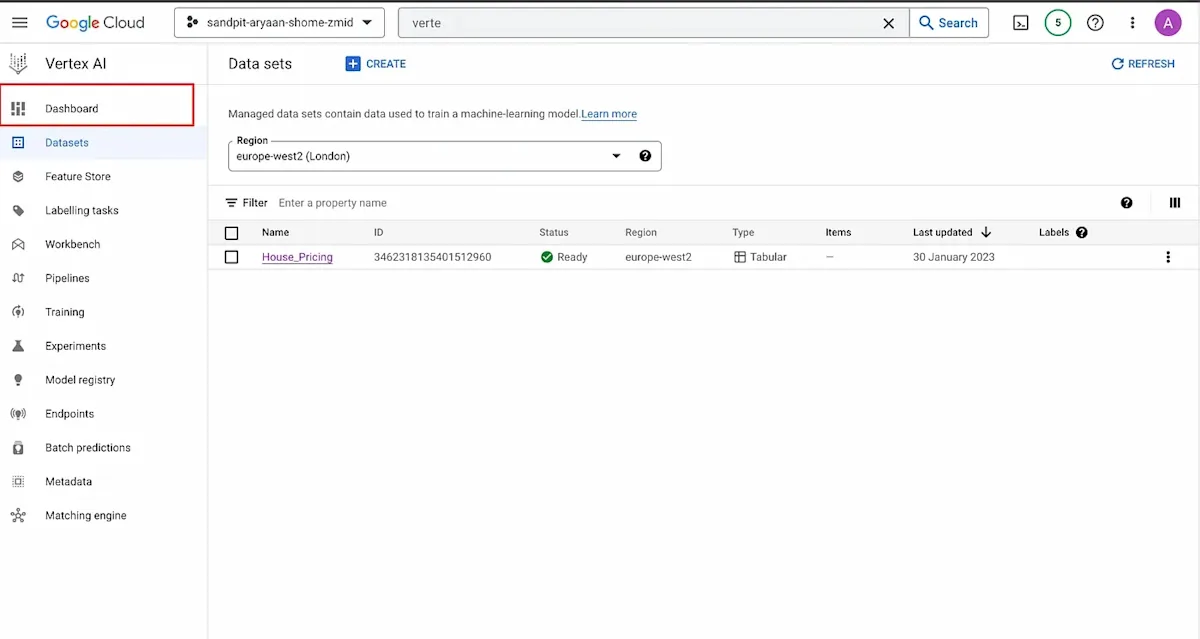
Task: Select the House_Pricing row checkbox
Action: pos(232,257)
